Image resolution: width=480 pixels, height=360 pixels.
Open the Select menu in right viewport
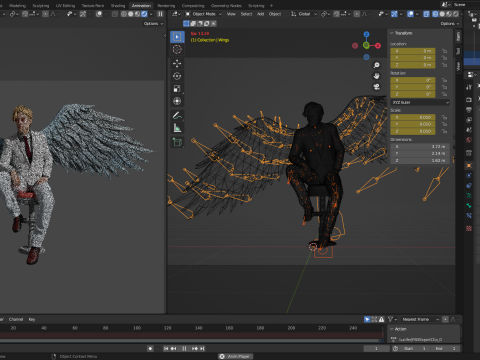point(246,14)
